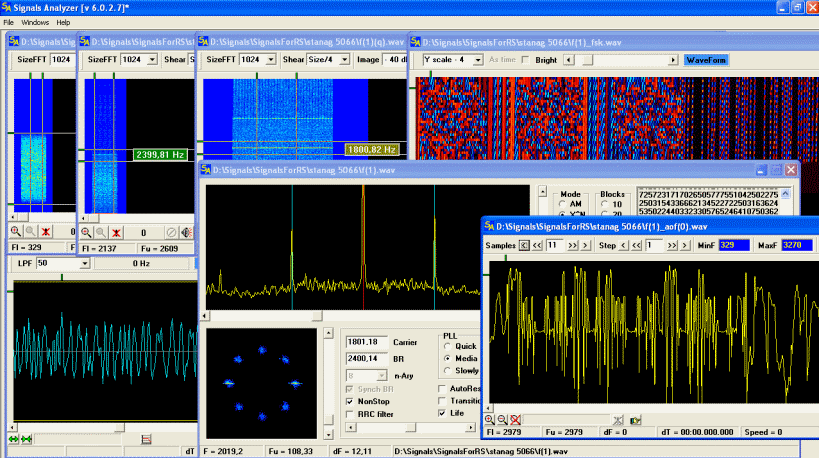Click the green check icon in the aof(0).wav window
This screenshot has width=819, height=458.
tap(634, 419)
